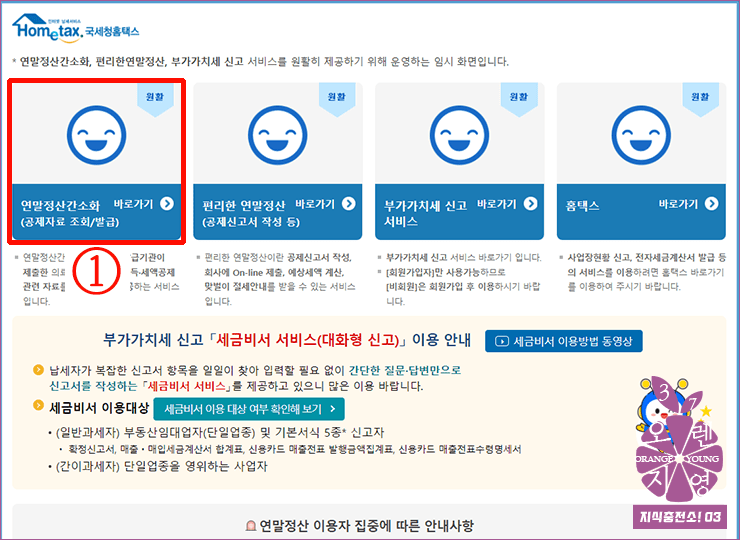Click orange bullet icon beside 세금비서 이용대상
740x540 pixels.
[x=38, y=405]
